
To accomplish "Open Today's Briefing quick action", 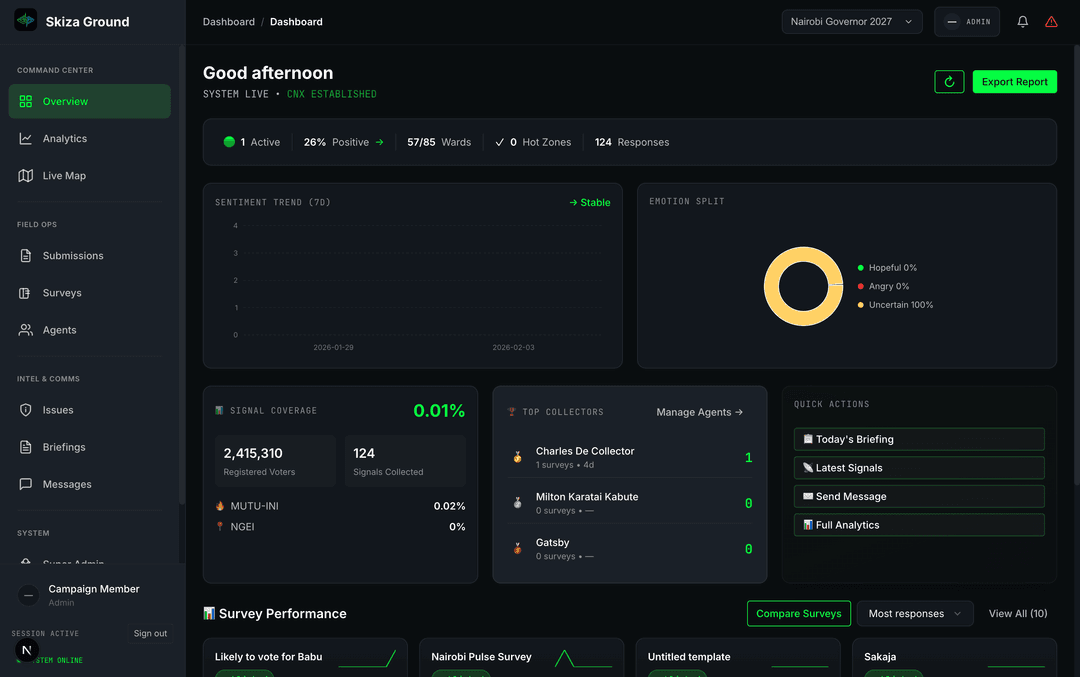I will (918, 439).
